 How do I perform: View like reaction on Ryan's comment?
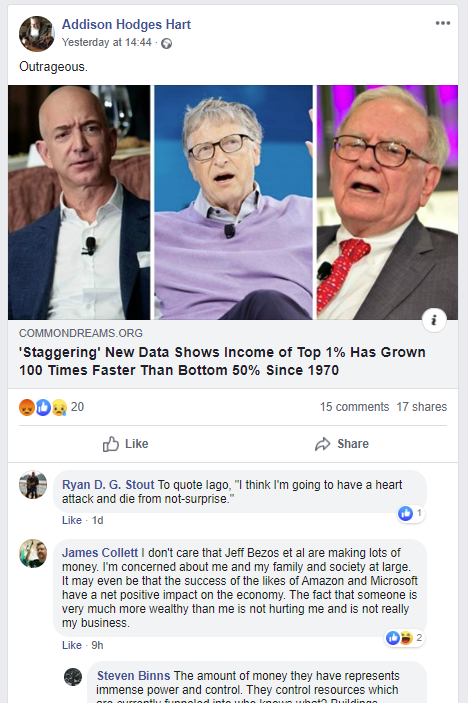[x=411, y=513]
